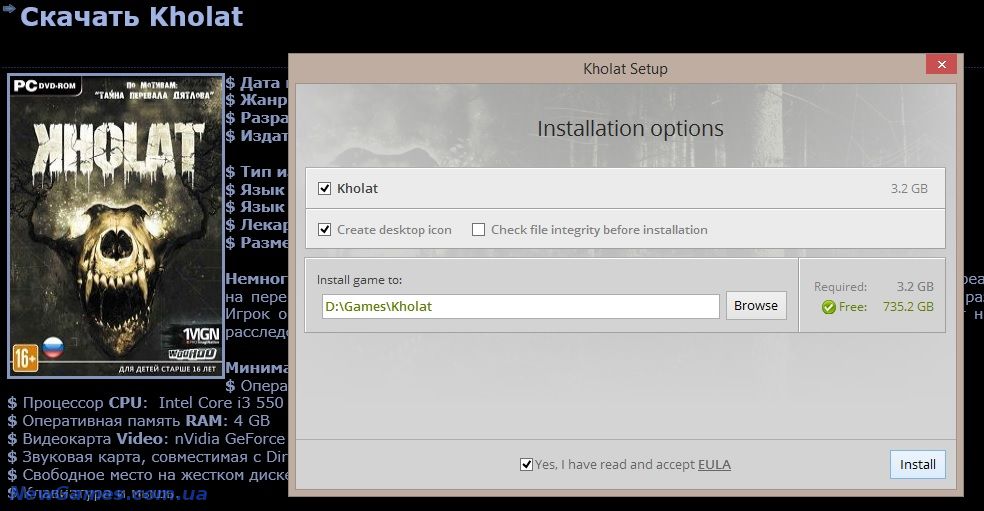This screenshot has height=511, width=984.
Task: Click the 'Kholat Setup' title bar text
Action: 625,69
